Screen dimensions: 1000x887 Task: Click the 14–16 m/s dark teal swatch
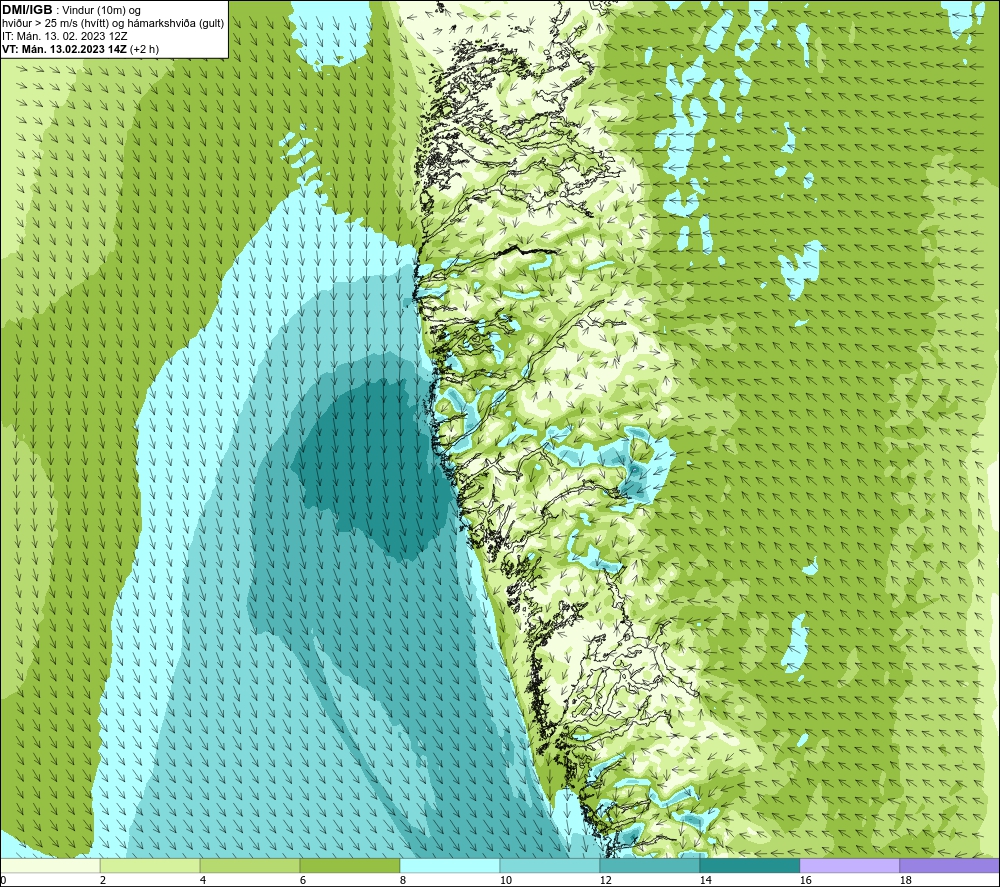pyautogui.click(x=749, y=865)
